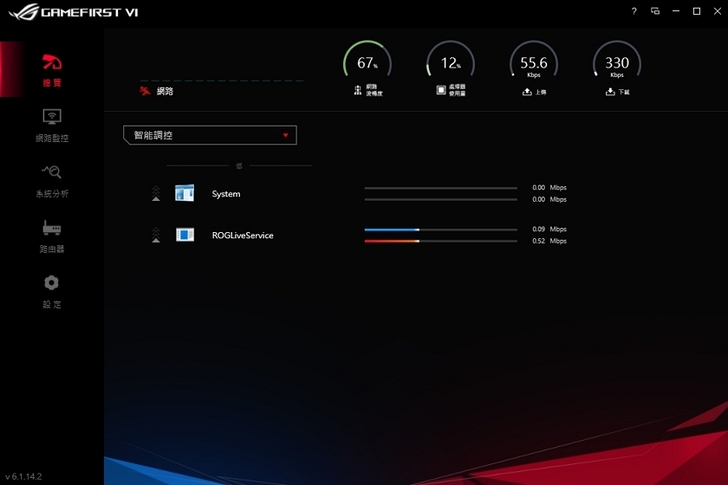
Task: Raise priority arrows for System
Action: (155, 194)
